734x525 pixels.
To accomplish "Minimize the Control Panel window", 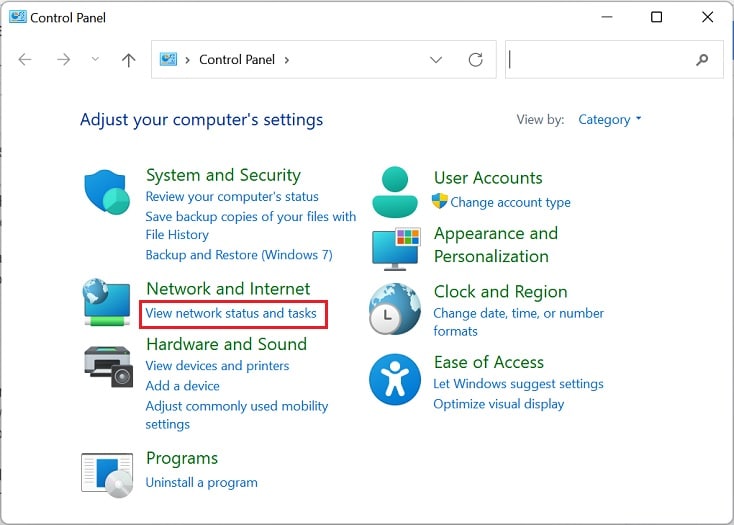I will coord(607,17).
